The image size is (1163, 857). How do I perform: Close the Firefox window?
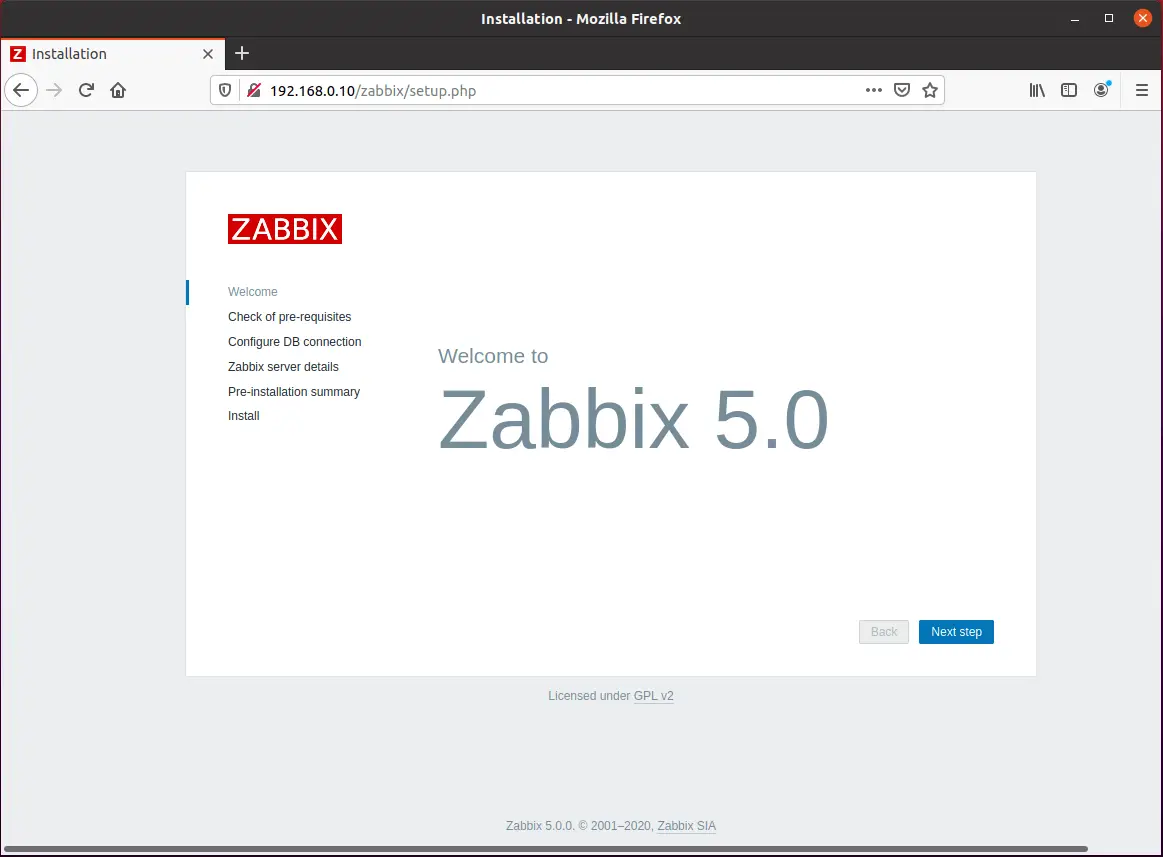pos(1143,19)
